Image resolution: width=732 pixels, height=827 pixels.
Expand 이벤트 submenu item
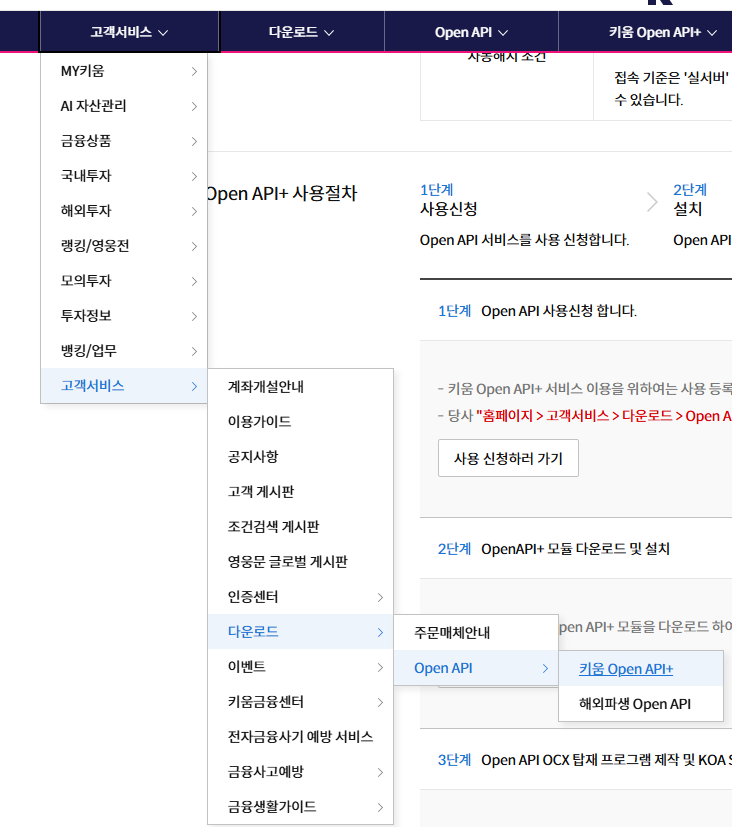(301, 667)
